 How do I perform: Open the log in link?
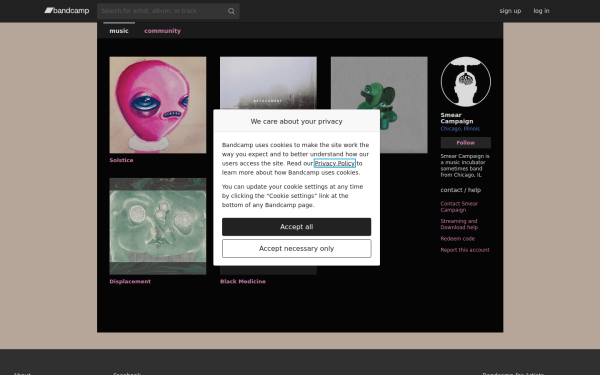tap(541, 11)
